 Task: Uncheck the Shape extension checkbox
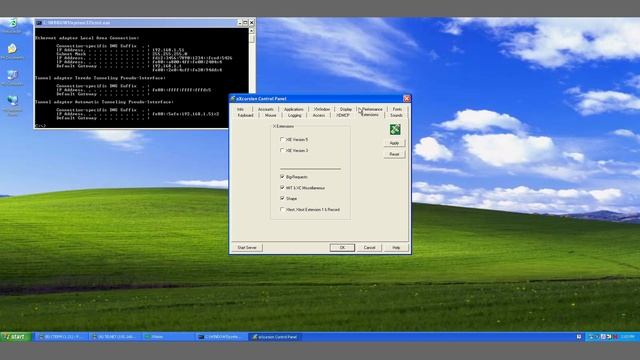[x=282, y=198]
